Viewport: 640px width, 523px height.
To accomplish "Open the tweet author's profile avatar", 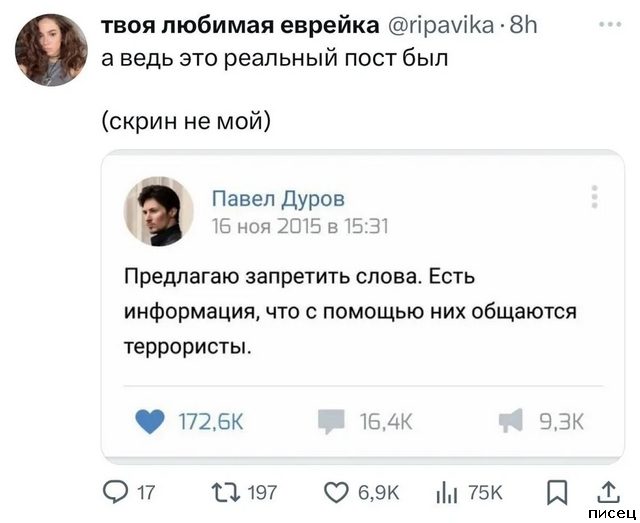I will click(x=52, y=49).
